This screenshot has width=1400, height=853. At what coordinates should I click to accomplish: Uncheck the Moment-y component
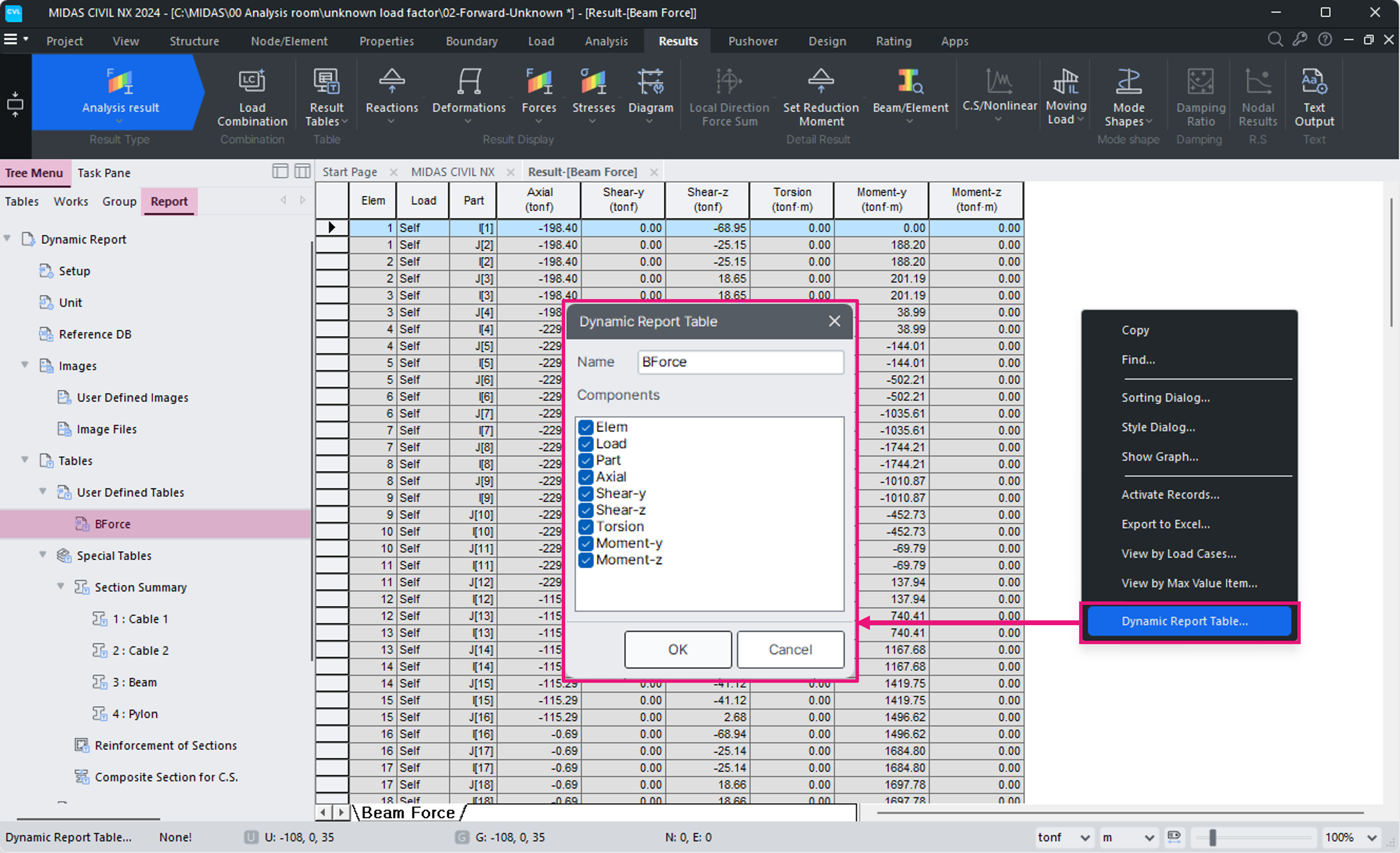tap(586, 543)
